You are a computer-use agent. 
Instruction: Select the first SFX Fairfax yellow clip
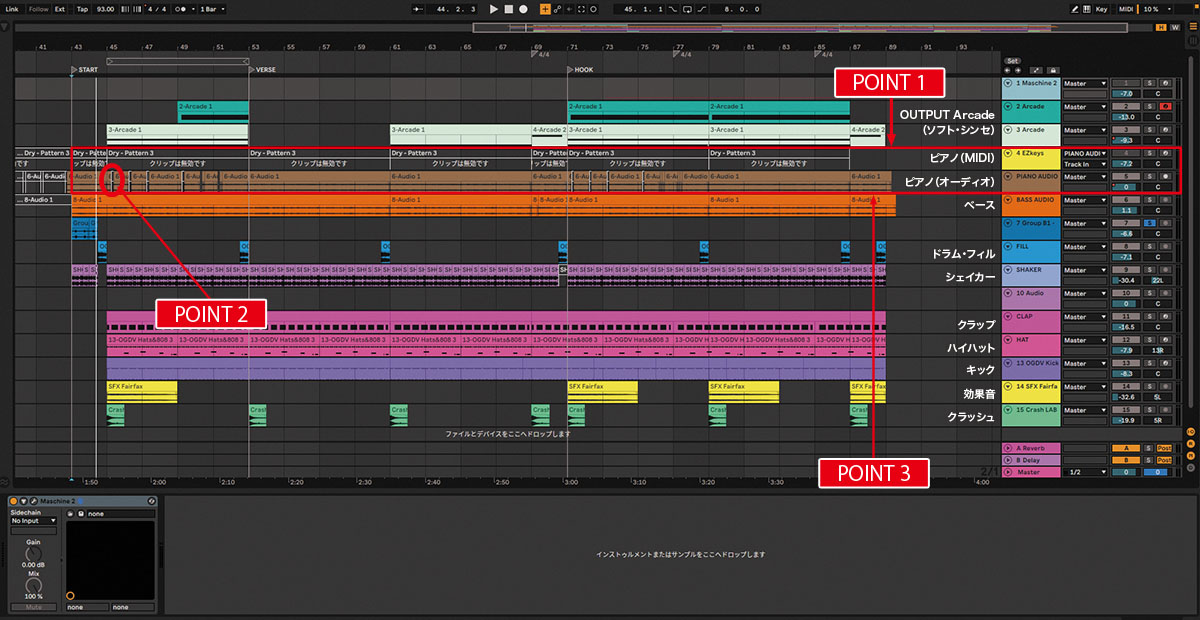point(142,390)
